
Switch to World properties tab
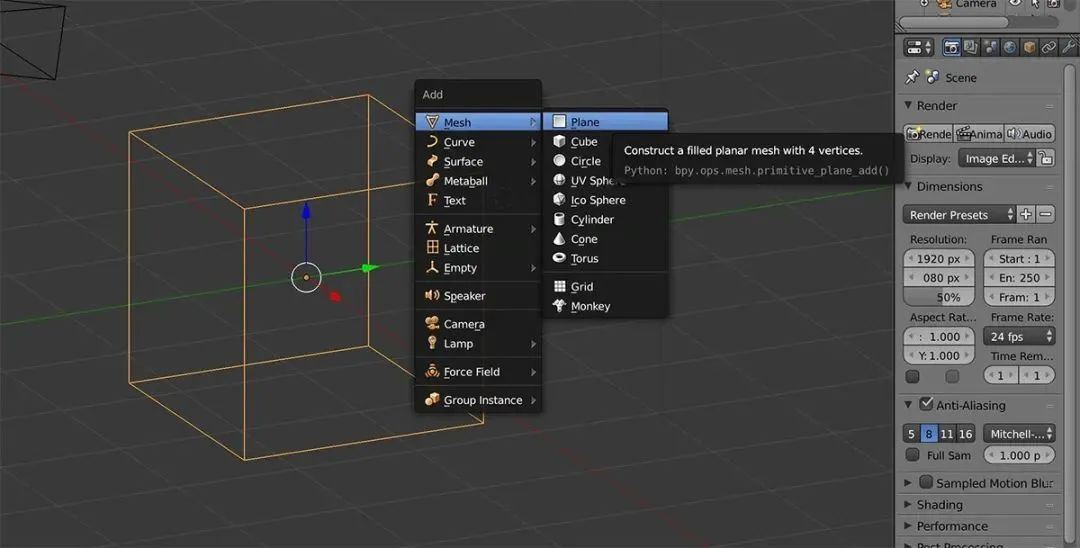1010,48
